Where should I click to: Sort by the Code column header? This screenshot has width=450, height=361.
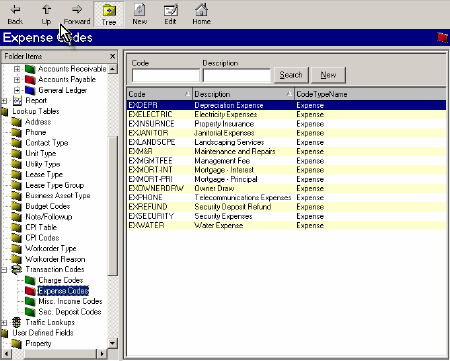159,94
